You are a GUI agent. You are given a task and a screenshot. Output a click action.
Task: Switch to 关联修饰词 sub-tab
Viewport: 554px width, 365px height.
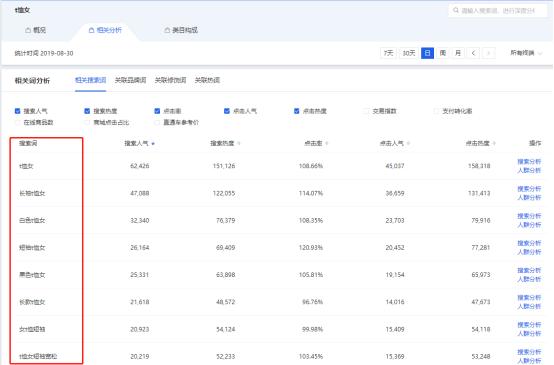[170, 80]
